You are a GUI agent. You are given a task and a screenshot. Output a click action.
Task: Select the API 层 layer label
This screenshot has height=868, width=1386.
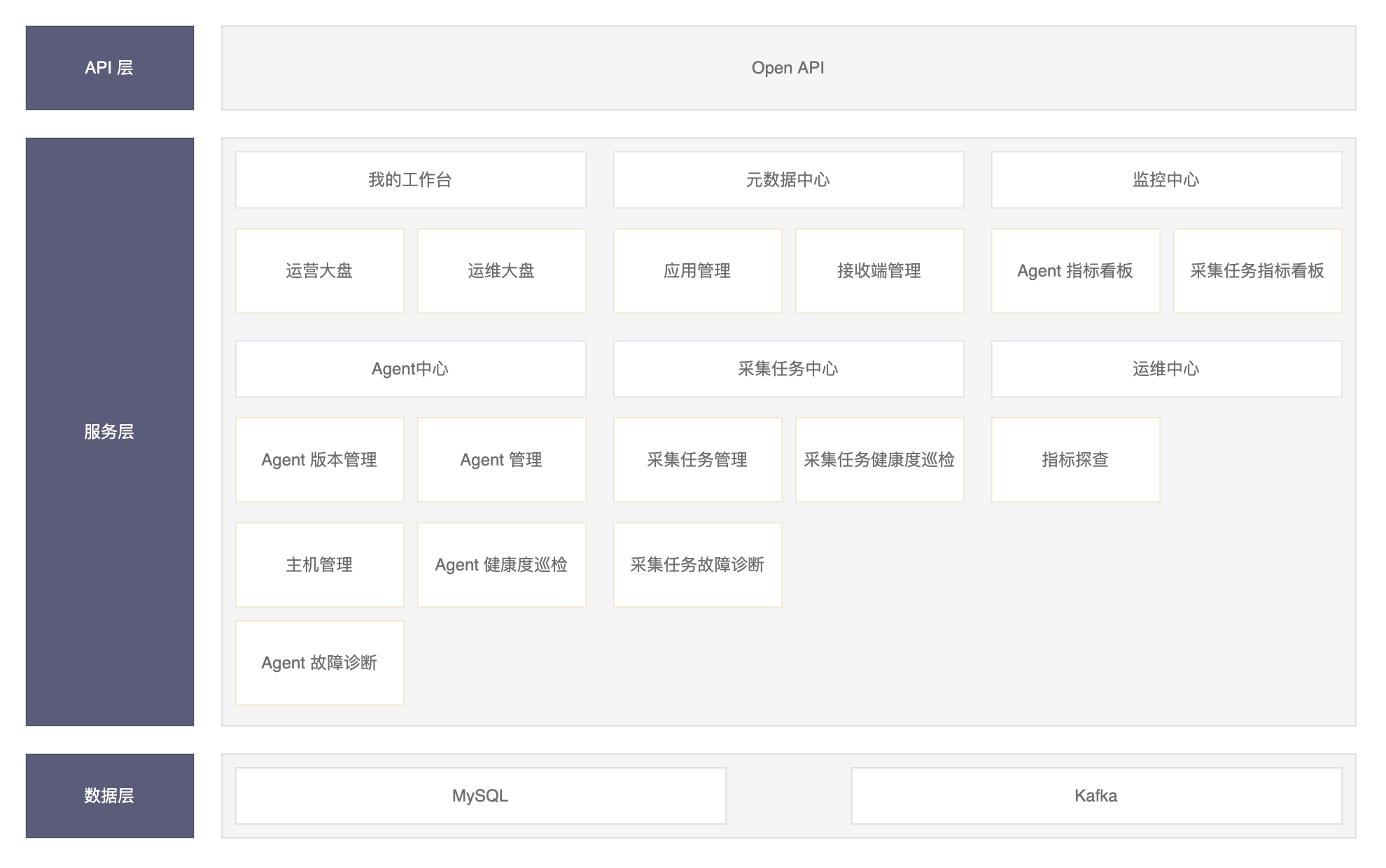coord(109,68)
